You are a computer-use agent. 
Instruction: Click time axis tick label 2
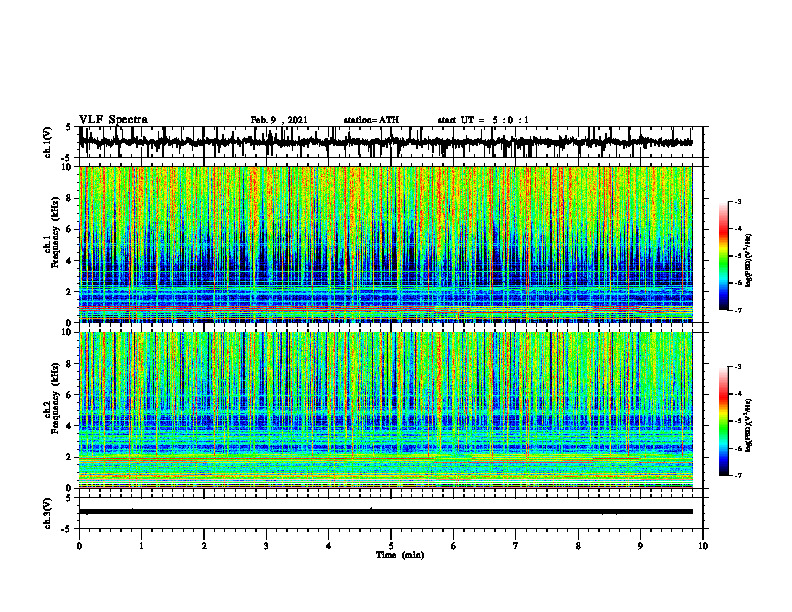pos(204,546)
